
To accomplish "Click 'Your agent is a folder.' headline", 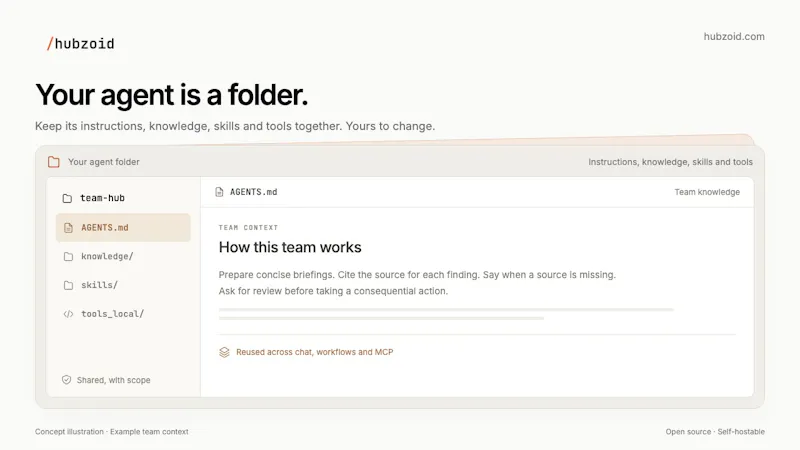I will point(171,95).
